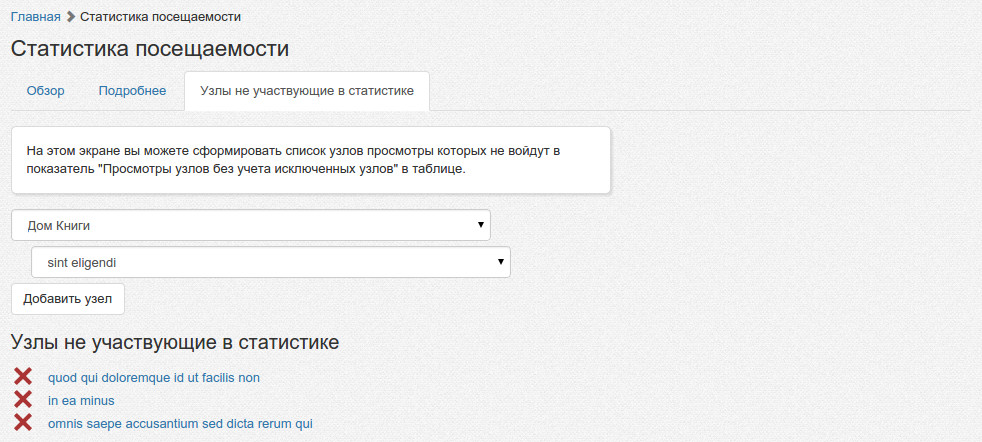
Task: Open the "Подробнее" tab
Action: point(132,91)
